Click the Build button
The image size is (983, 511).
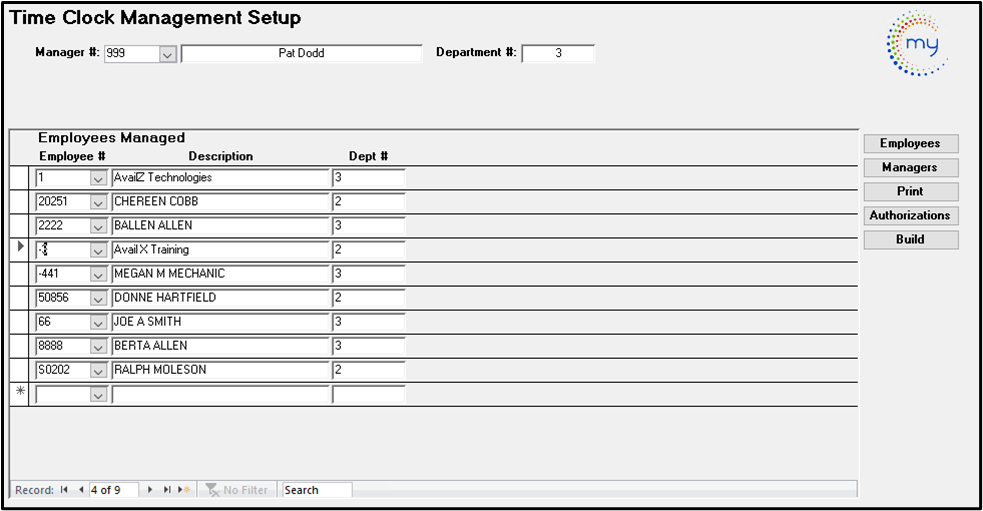click(910, 239)
